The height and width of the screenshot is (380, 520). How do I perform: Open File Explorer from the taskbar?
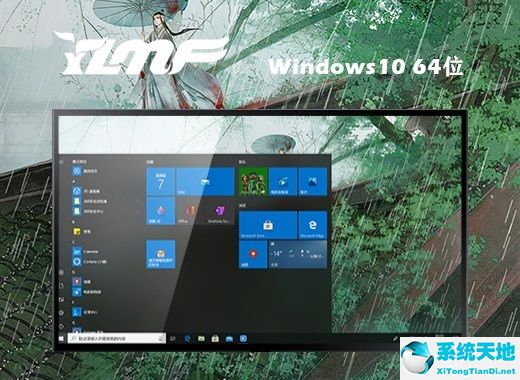(201, 339)
